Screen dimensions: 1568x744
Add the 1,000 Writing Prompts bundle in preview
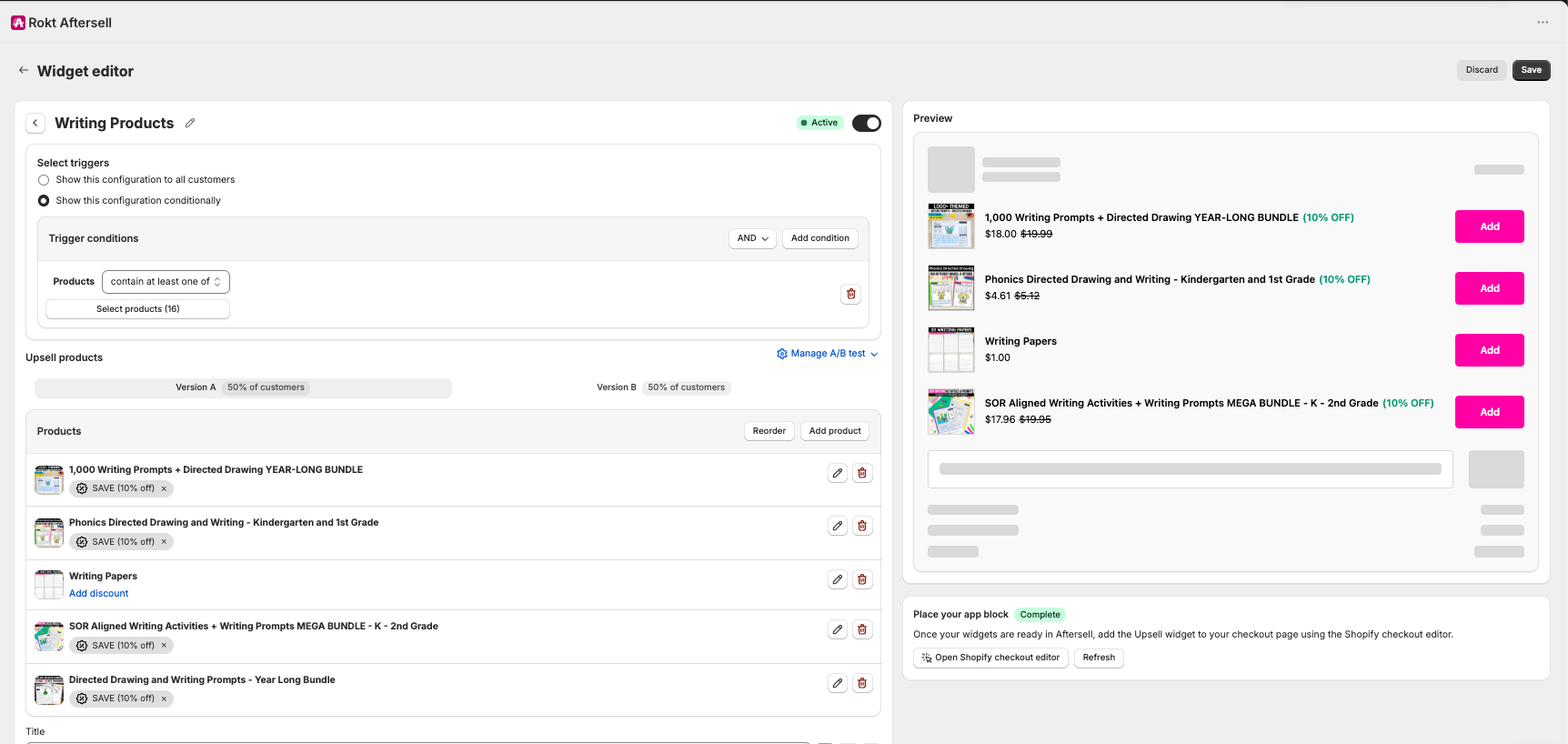(1489, 226)
